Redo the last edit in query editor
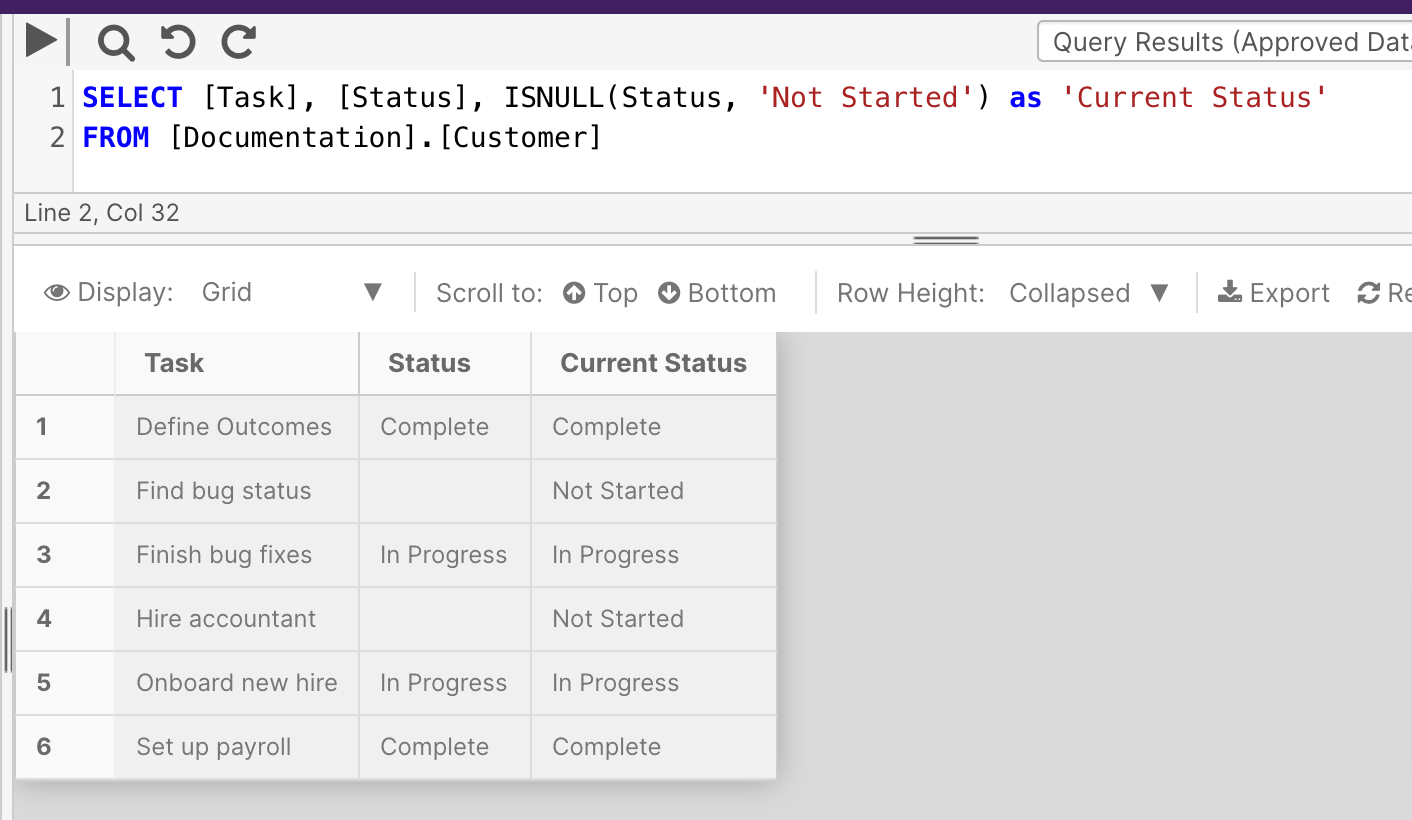 [x=239, y=42]
